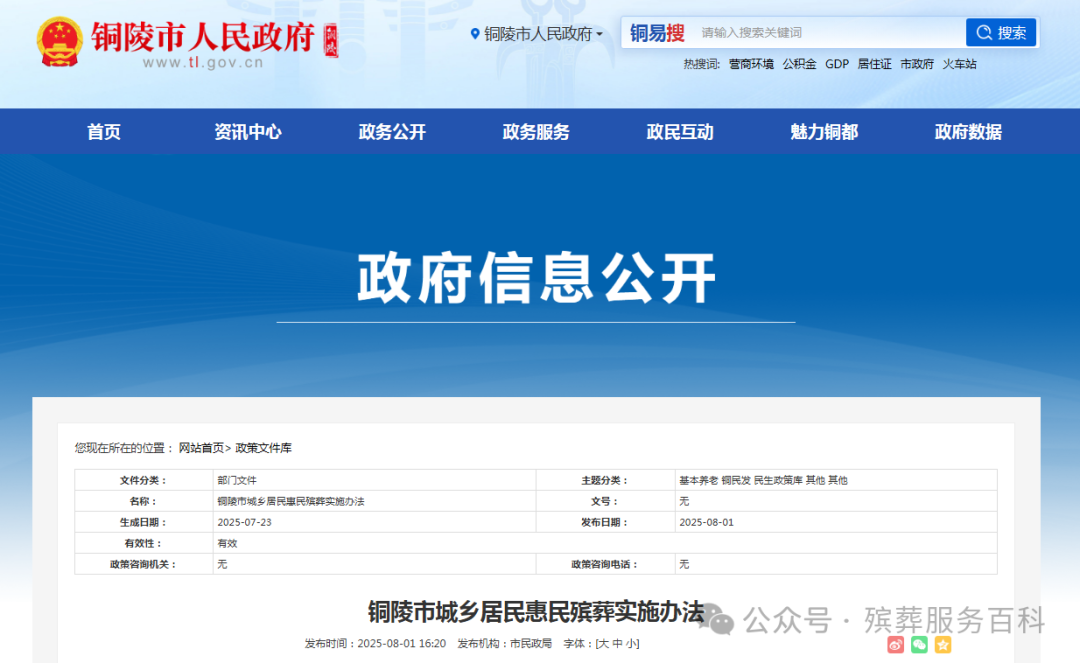The image size is (1080, 663).
Task: Open 政务公开 navigation item
Action: click(x=392, y=131)
